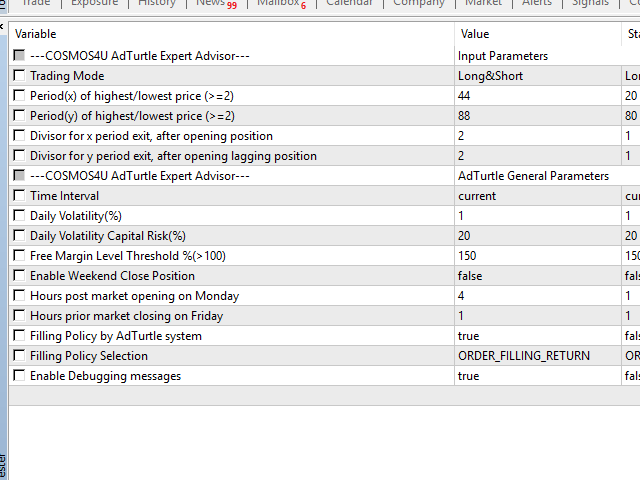This screenshot has height=480, width=640.
Task: Open the ORDER_FILLING_RETURN value dropdown
Action: tap(523, 356)
